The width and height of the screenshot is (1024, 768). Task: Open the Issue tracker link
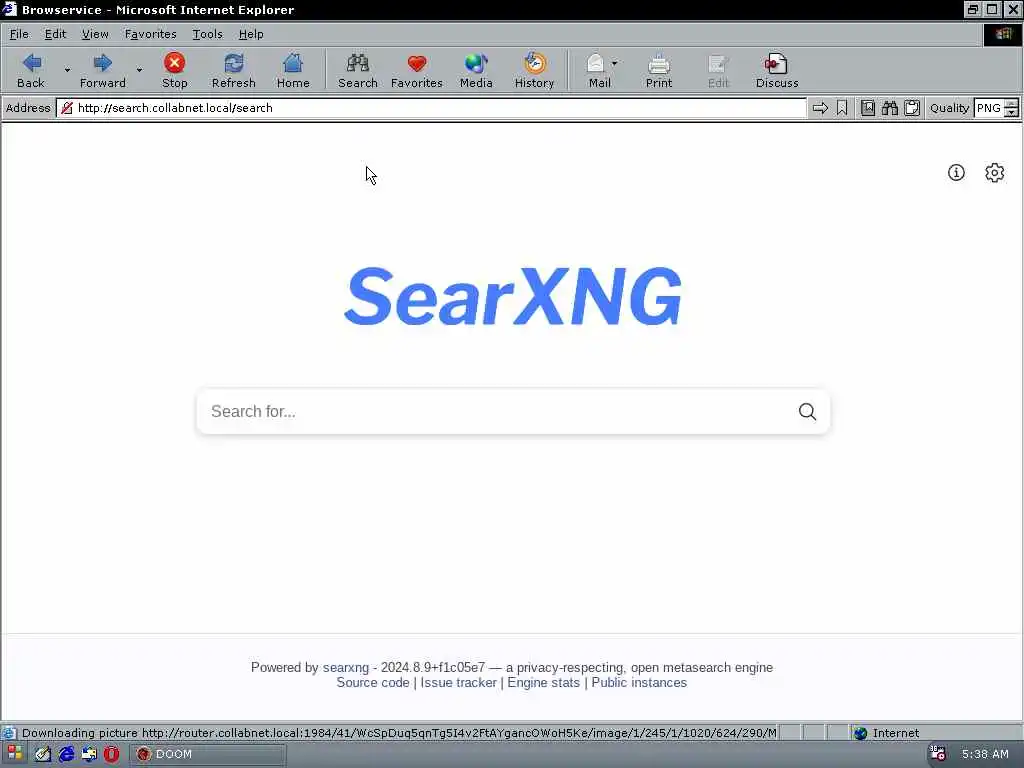click(458, 682)
